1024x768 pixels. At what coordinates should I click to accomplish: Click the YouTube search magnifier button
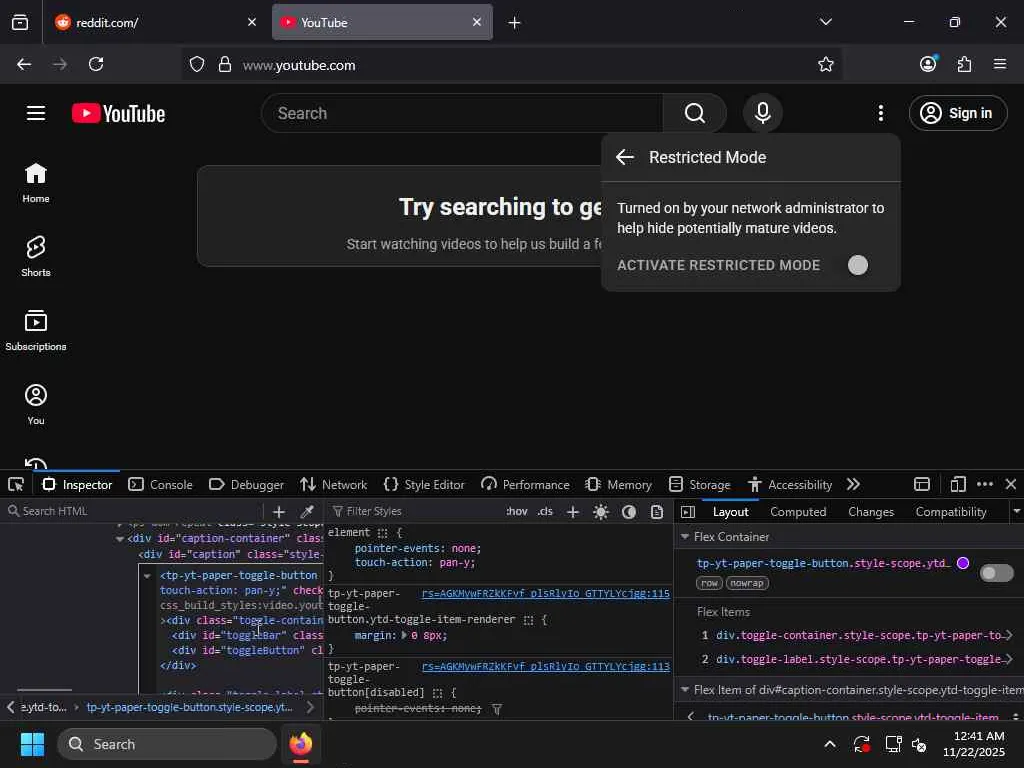pos(695,113)
